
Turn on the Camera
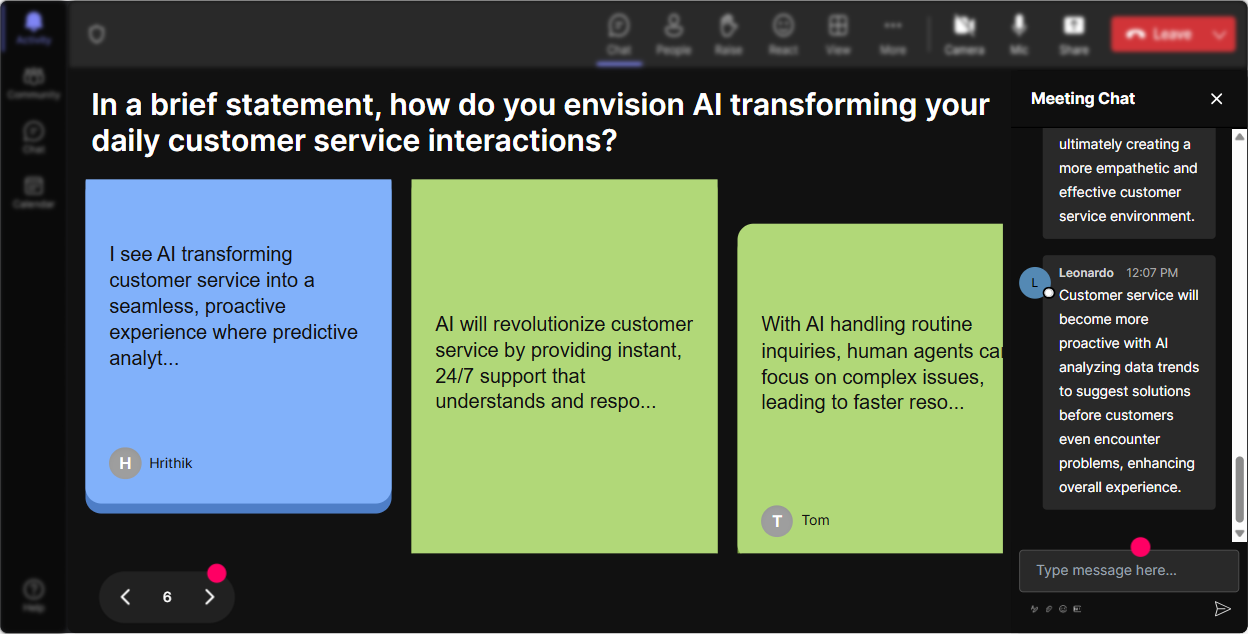[964, 33]
